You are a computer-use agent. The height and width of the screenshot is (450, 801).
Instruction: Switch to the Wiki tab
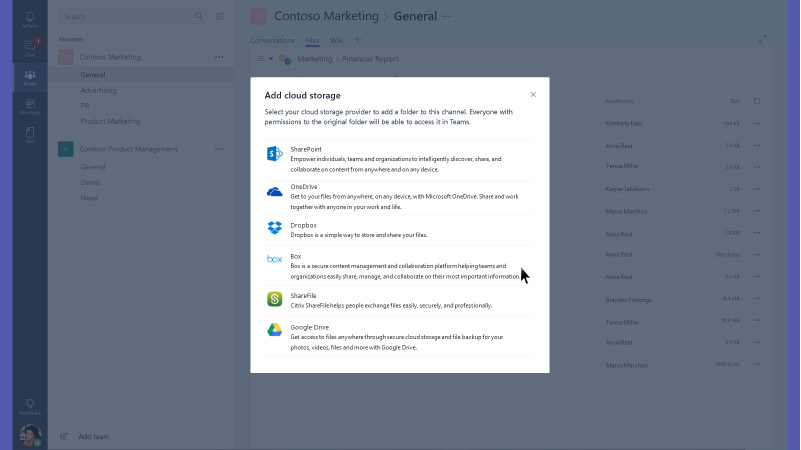[337, 40]
